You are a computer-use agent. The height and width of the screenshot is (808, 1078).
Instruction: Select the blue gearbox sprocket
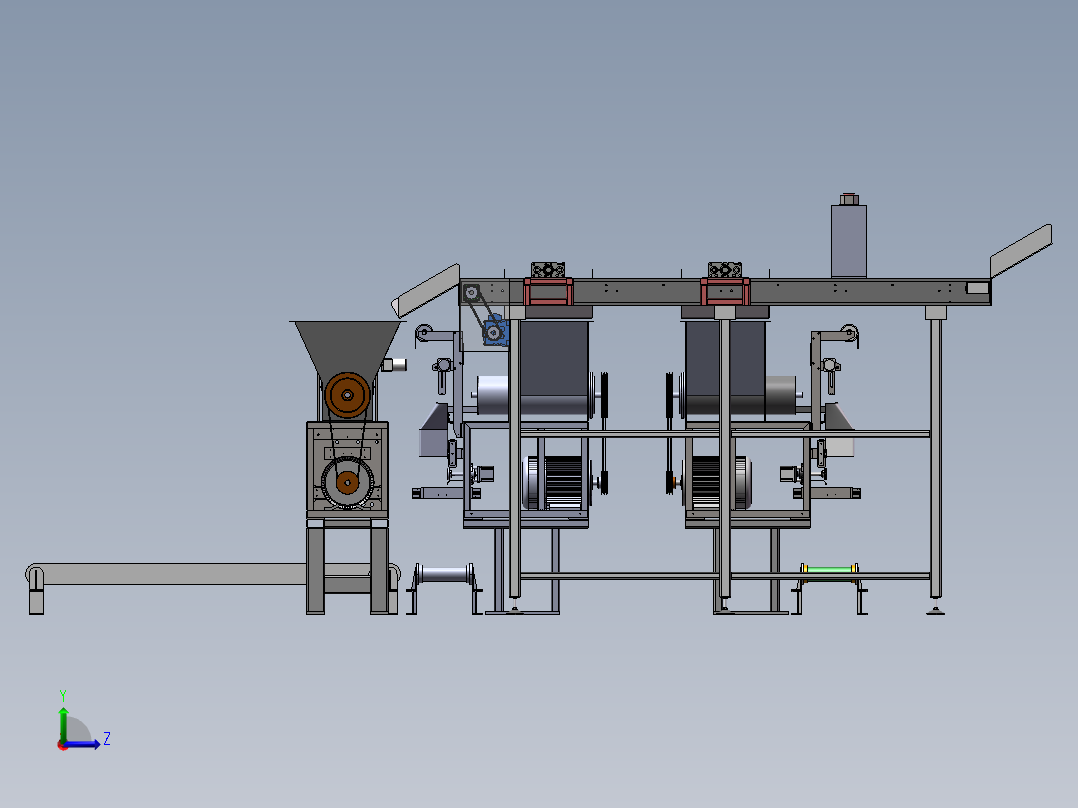[x=494, y=332]
